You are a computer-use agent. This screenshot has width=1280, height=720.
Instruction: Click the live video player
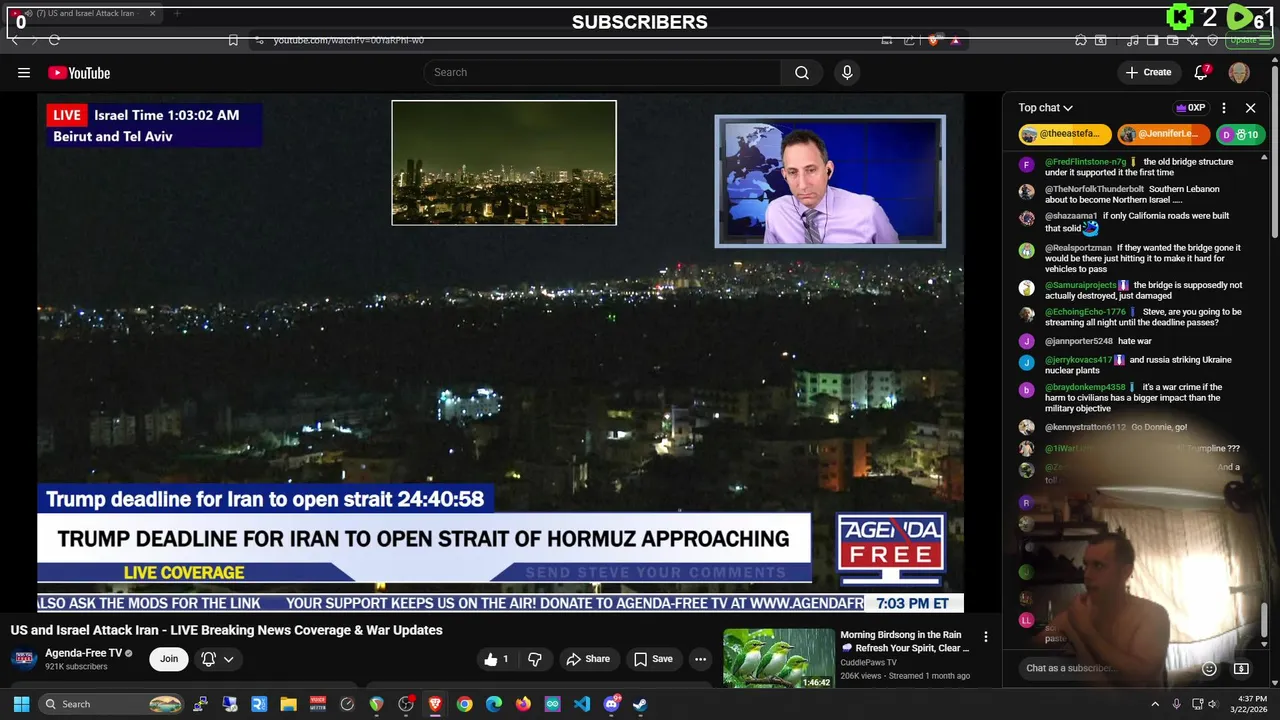click(500, 353)
